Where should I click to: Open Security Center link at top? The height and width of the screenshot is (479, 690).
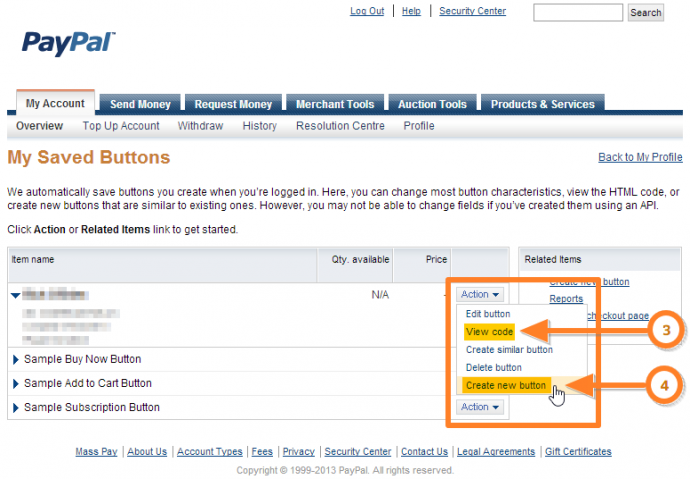tap(473, 11)
